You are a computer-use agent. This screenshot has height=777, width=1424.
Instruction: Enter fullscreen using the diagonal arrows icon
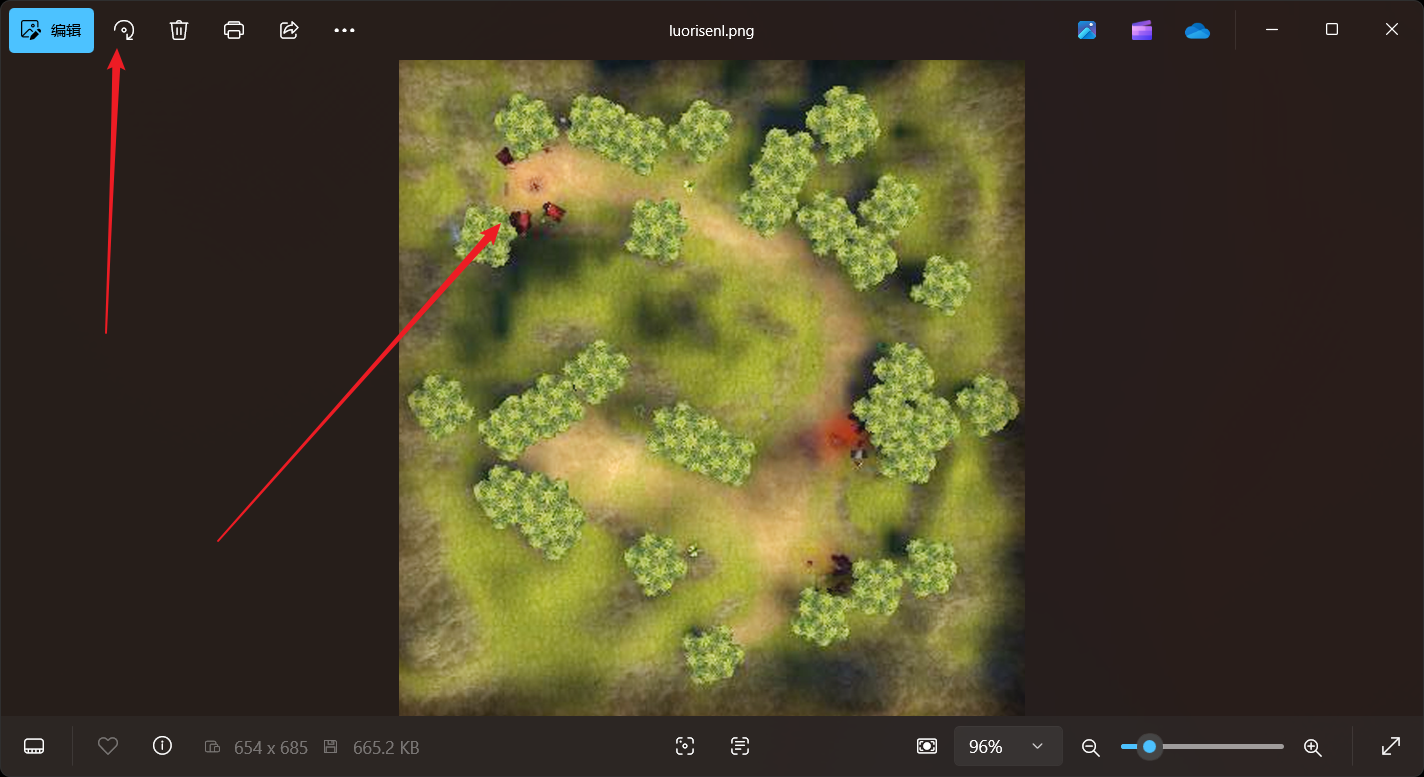click(x=1390, y=746)
